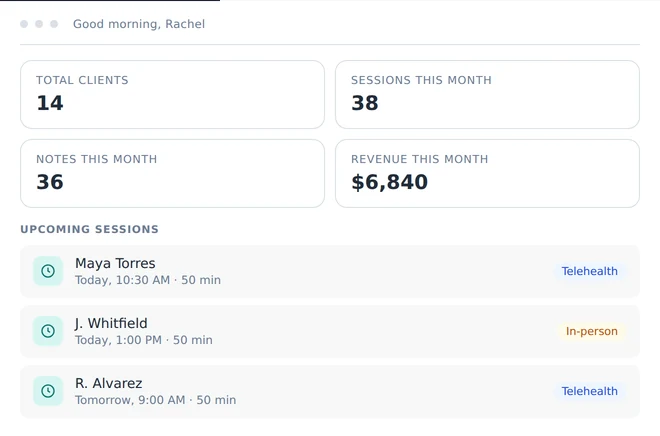Screen dimensions: 660x436
Task: Select the In-person badge on J. Whitfield session
Action: [x=591, y=331]
